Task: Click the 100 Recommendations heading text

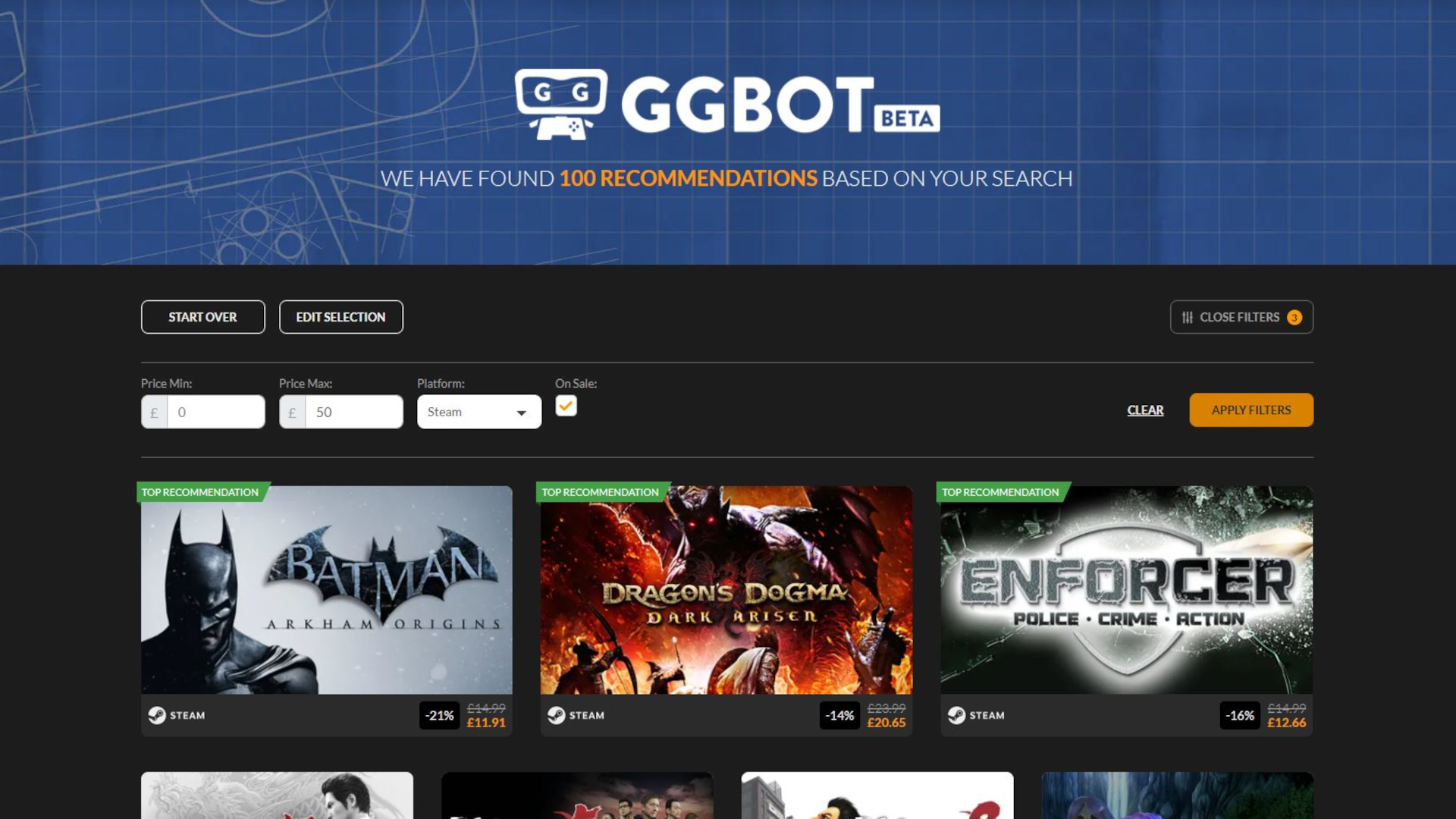Action: (x=688, y=178)
